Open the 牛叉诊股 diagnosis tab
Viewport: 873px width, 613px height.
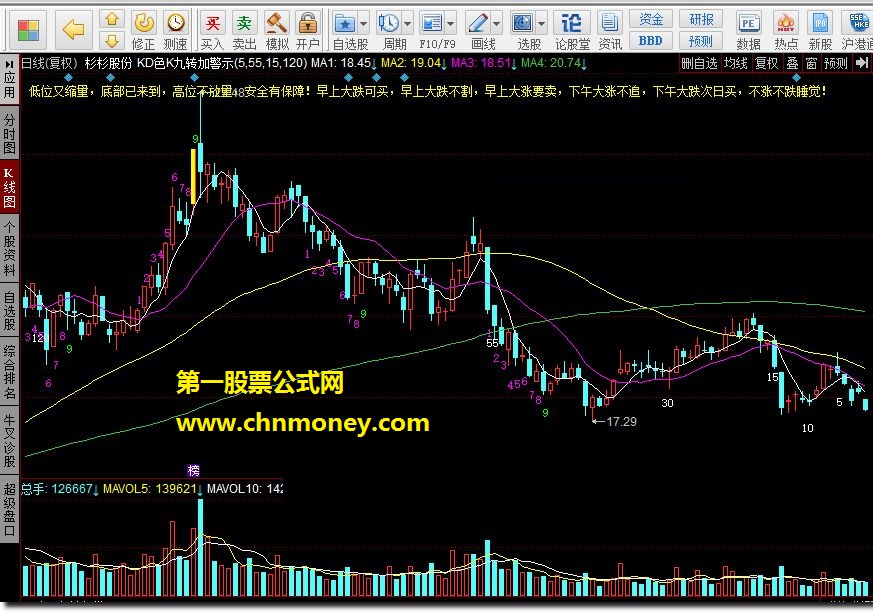coord(9,440)
